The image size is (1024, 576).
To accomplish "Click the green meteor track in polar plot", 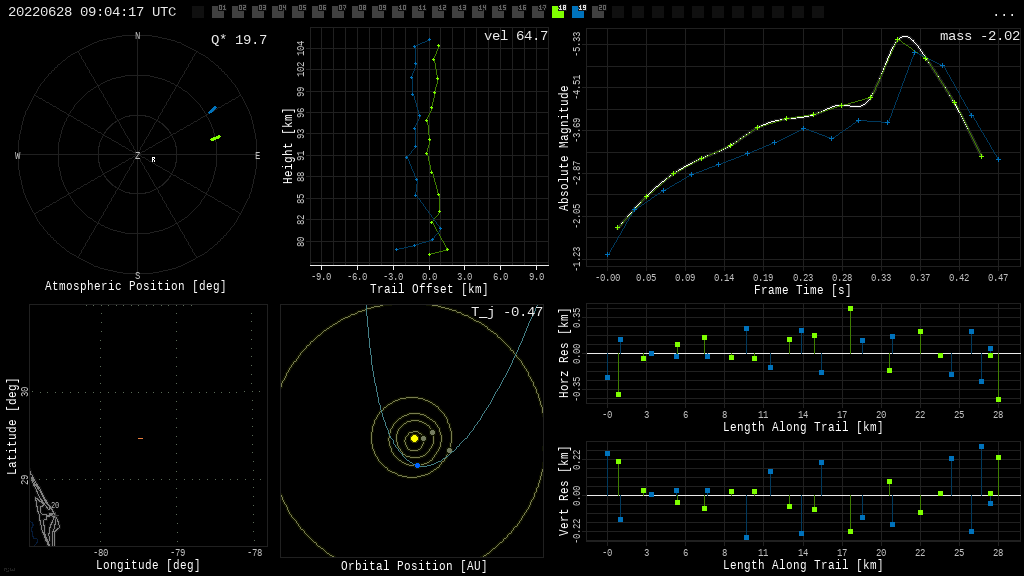I will 215,138.
